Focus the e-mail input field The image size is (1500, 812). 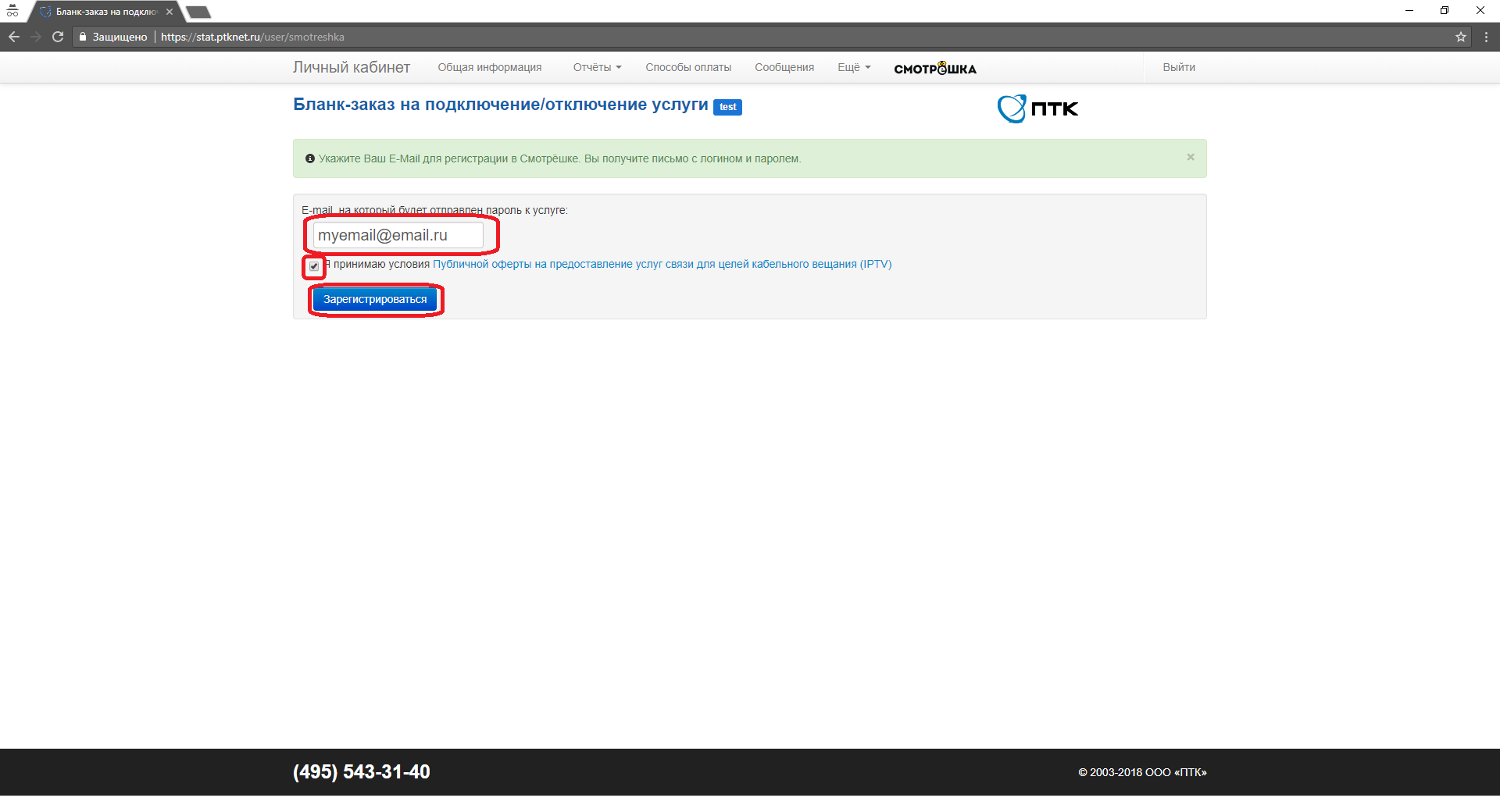pyautogui.click(x=398, y=235)
